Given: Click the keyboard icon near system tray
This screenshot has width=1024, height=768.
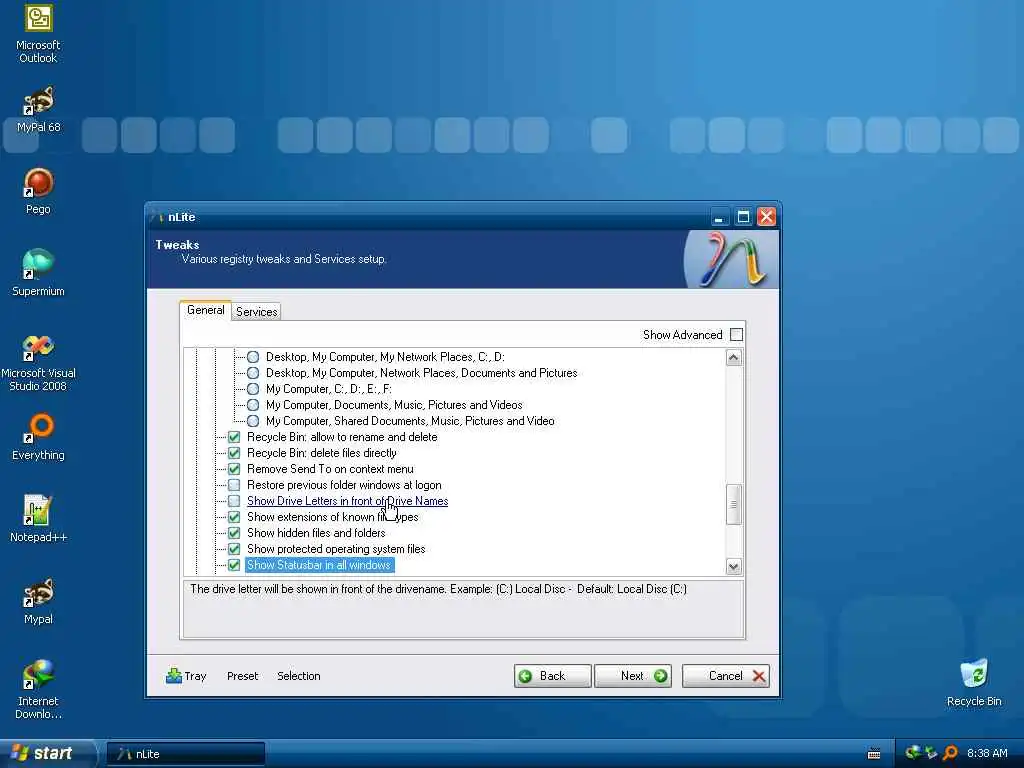Looking at the screenshot, I should click(x=874, y=754).
